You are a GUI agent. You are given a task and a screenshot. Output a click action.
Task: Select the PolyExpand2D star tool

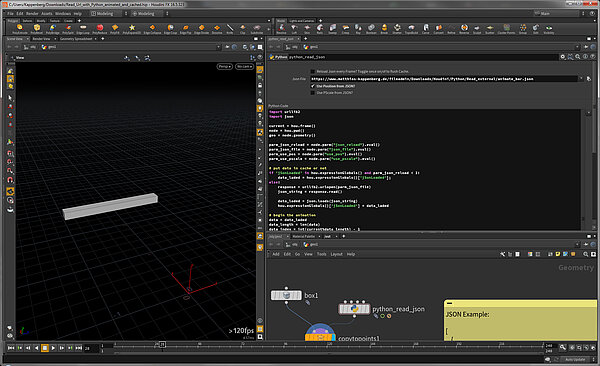(132, 29)
